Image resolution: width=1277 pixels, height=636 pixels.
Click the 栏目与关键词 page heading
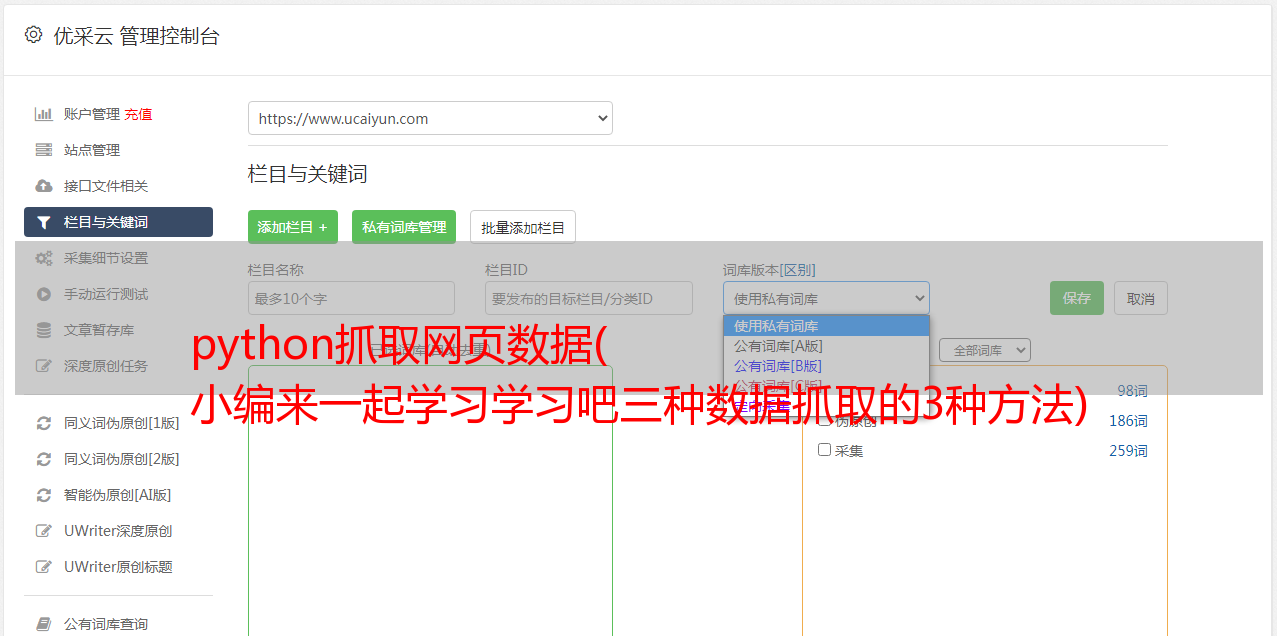tap(308, 174)
